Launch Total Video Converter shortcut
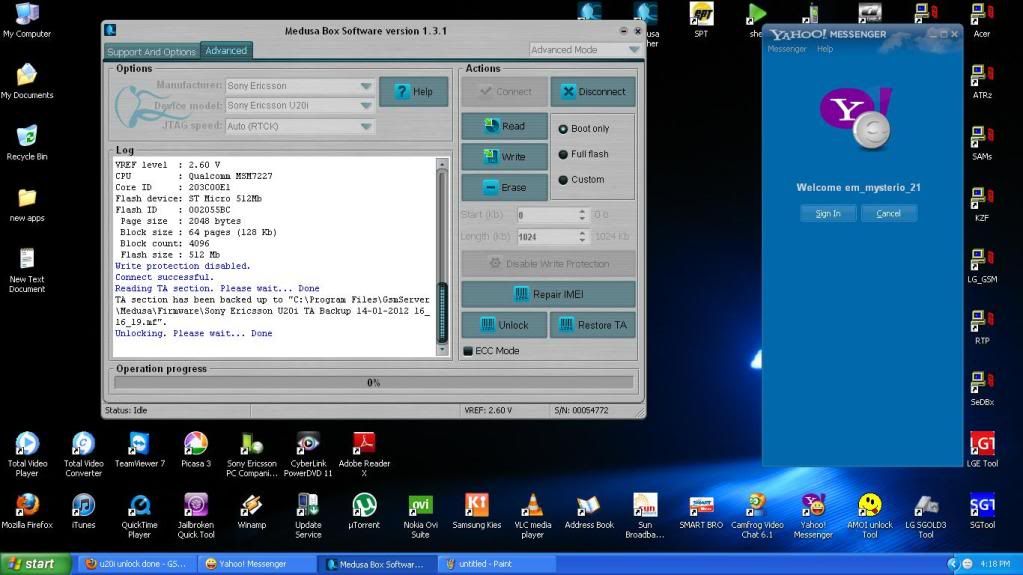Image resolution: width=1023 pixels, height=575 pixels. [84, 454]
